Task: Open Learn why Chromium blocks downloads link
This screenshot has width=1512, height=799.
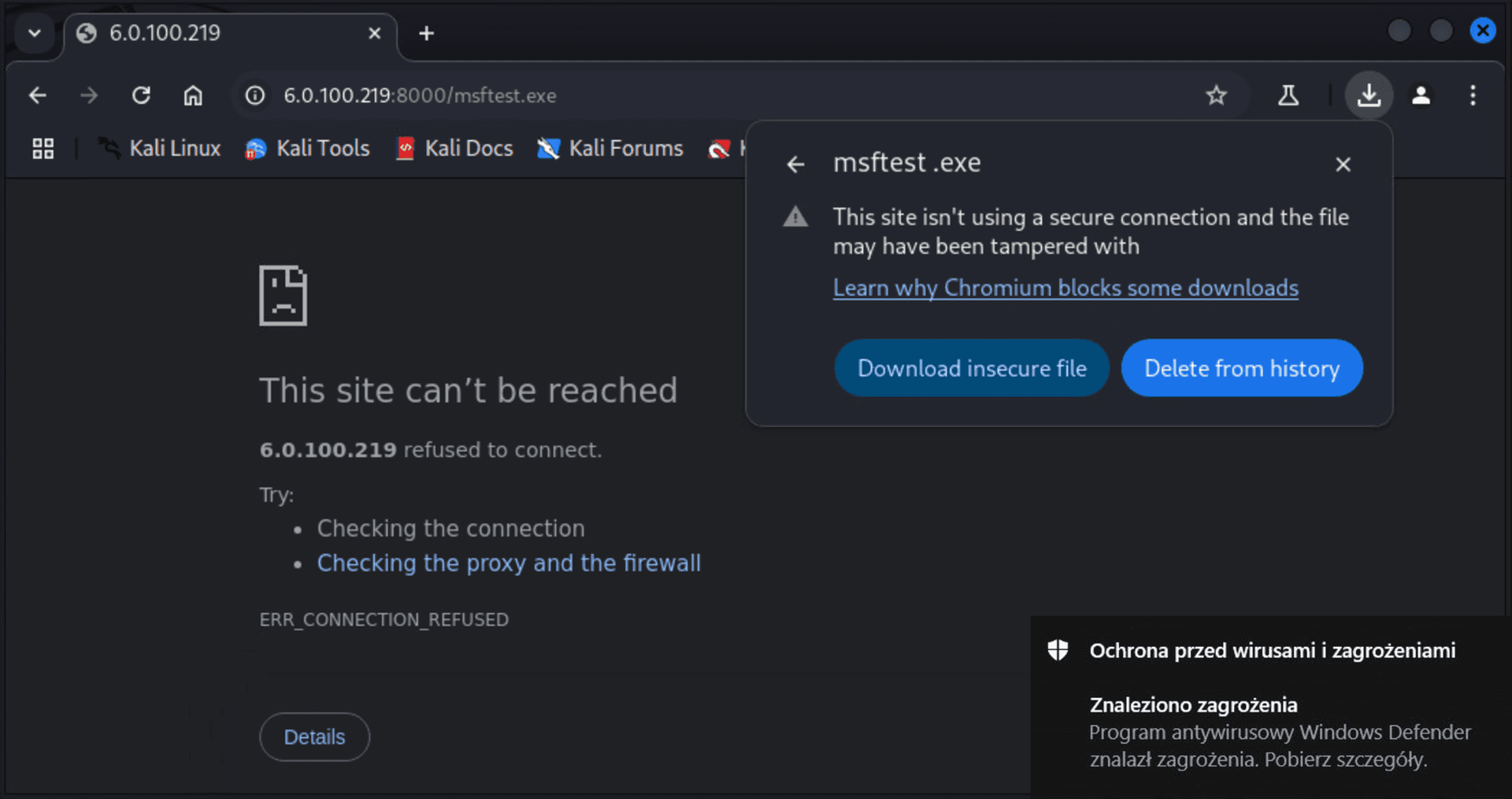Action: 1065,288
